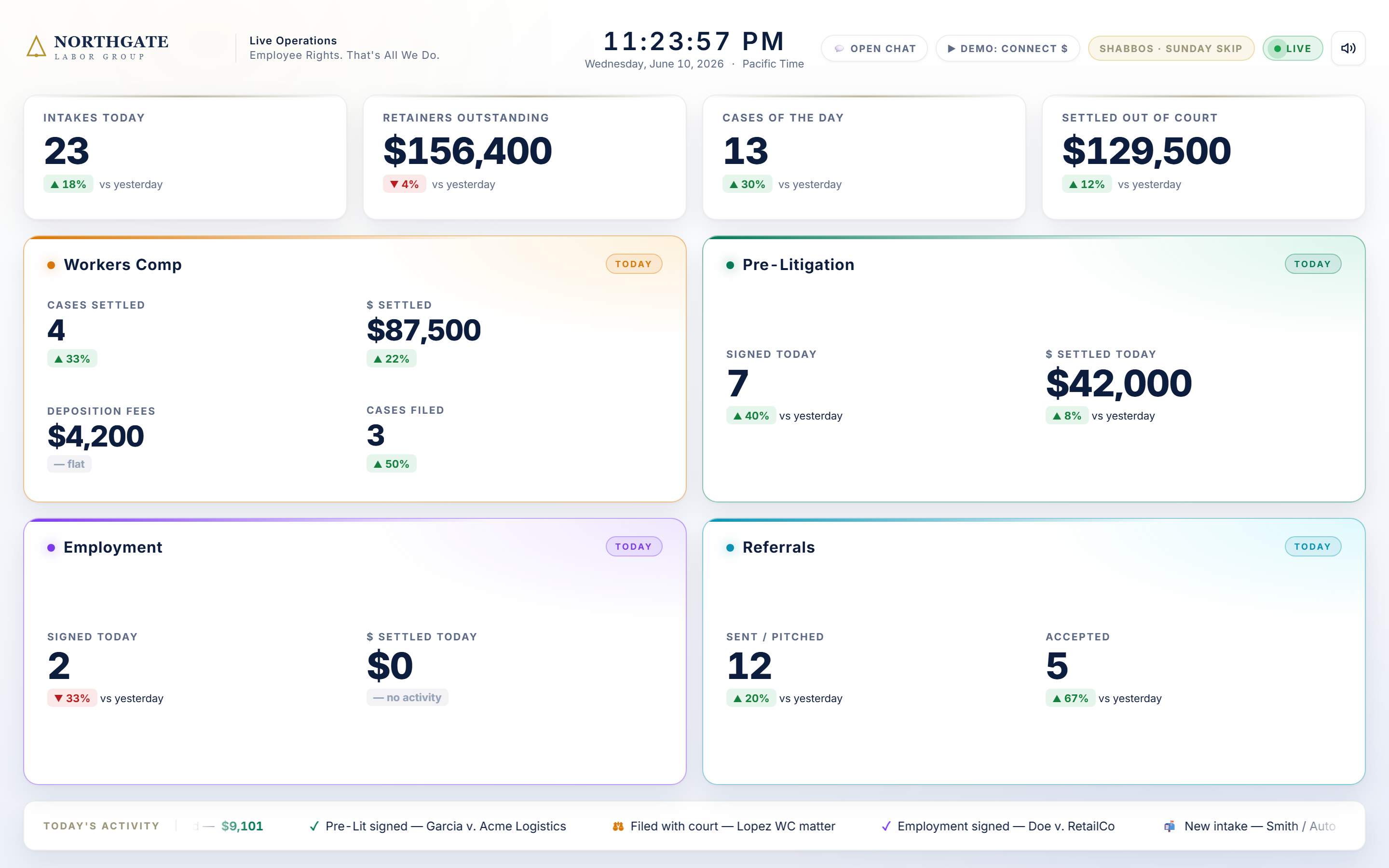Click the Today badge on Pre-Litigation
Image resolution: width=1389 pixels, height=868 pixels.
click(1313, 264)
